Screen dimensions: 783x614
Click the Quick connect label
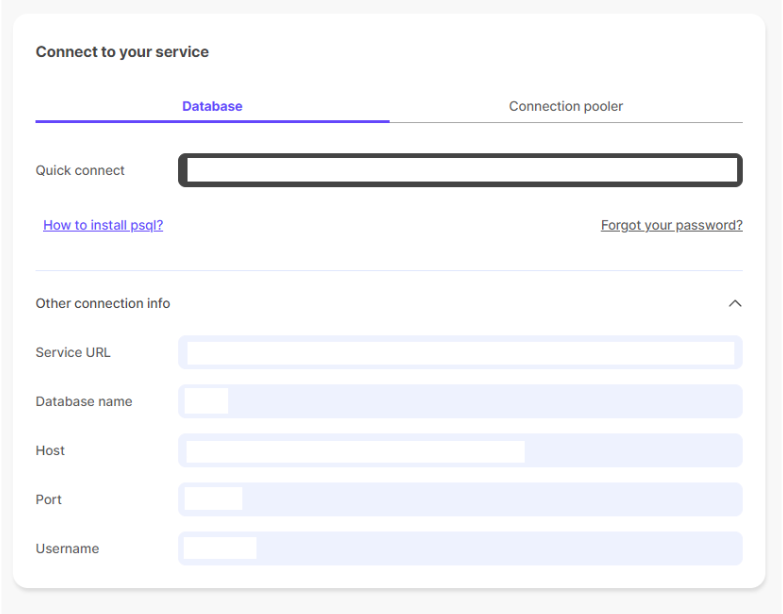tap(80, 170)
